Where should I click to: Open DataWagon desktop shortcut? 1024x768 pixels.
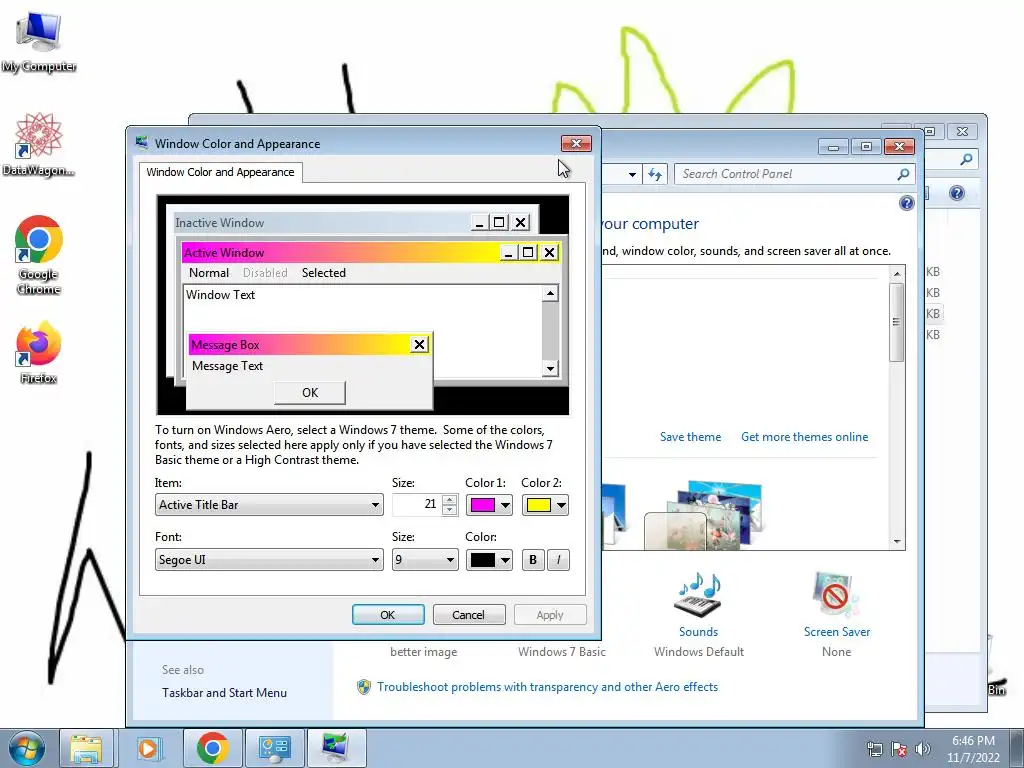39,144
